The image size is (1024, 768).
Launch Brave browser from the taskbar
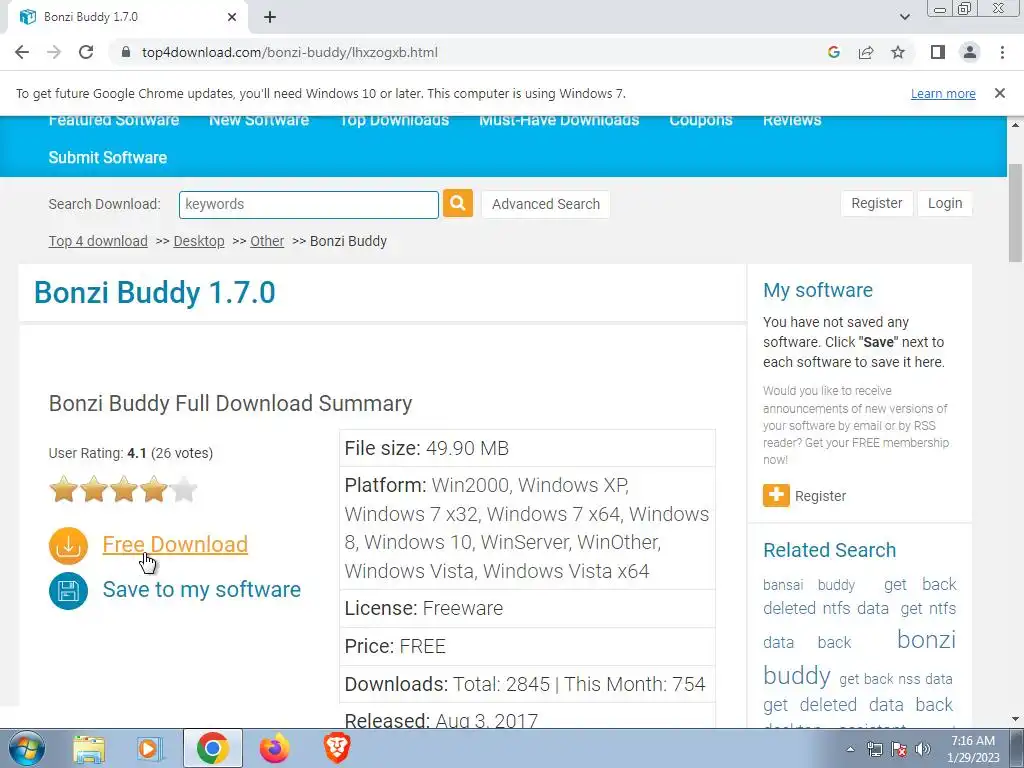pos(336,748)
